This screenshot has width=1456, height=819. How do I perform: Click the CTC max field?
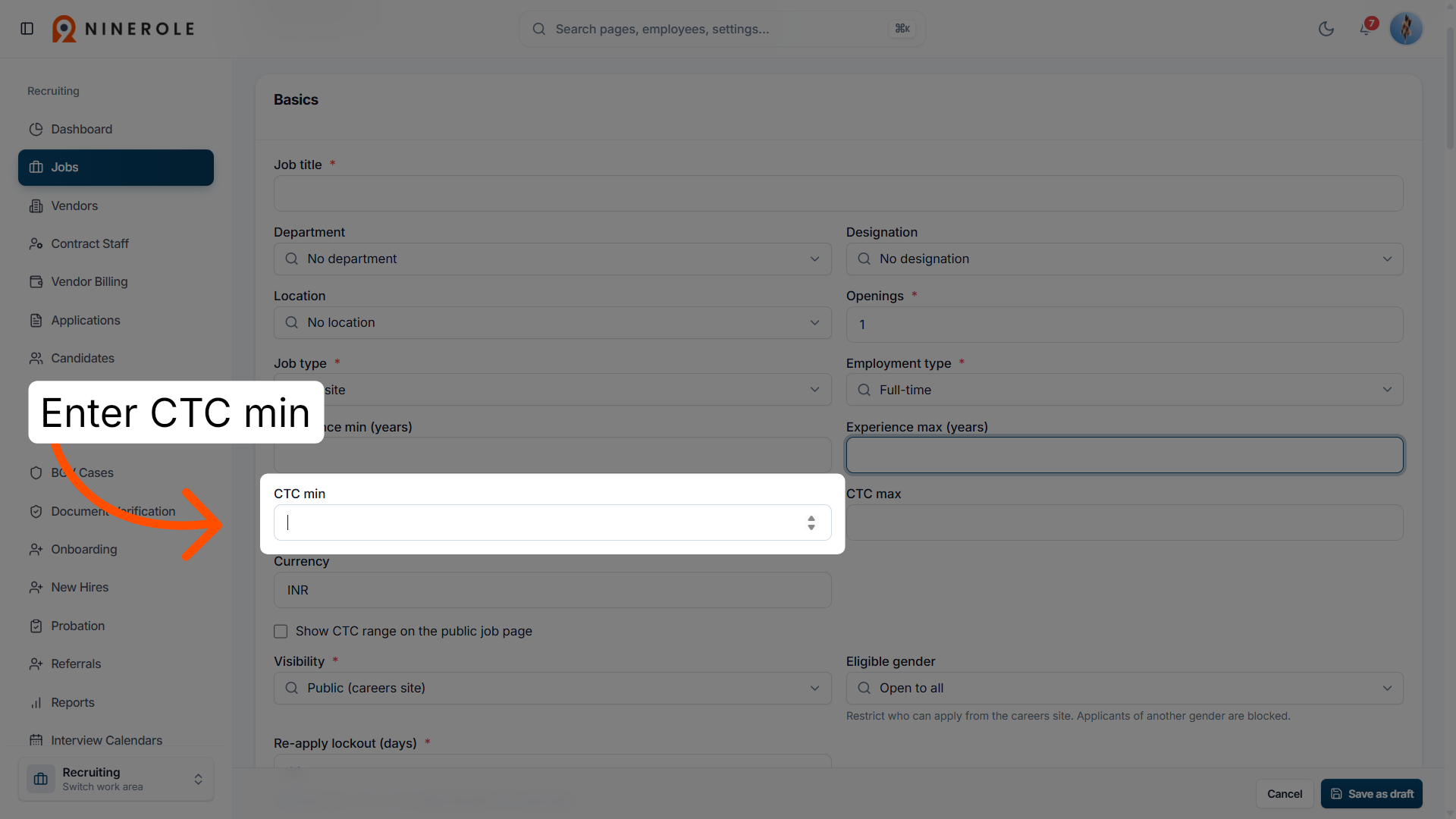pos(1125,522)
